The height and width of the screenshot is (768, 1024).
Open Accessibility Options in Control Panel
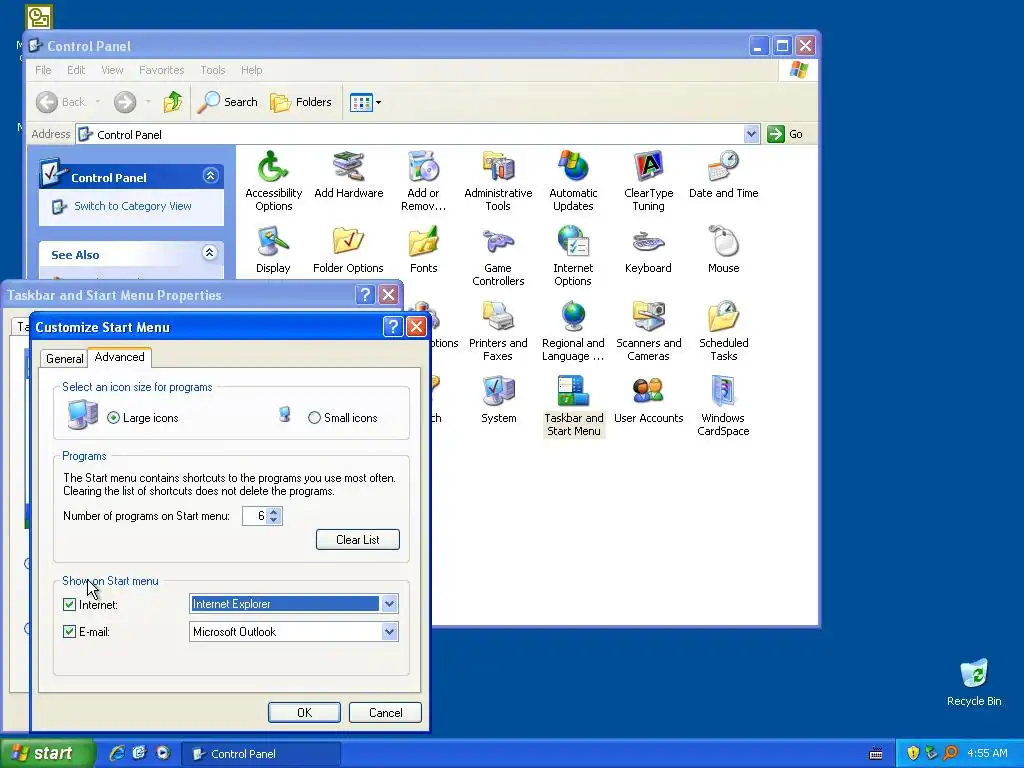[273, 181]
